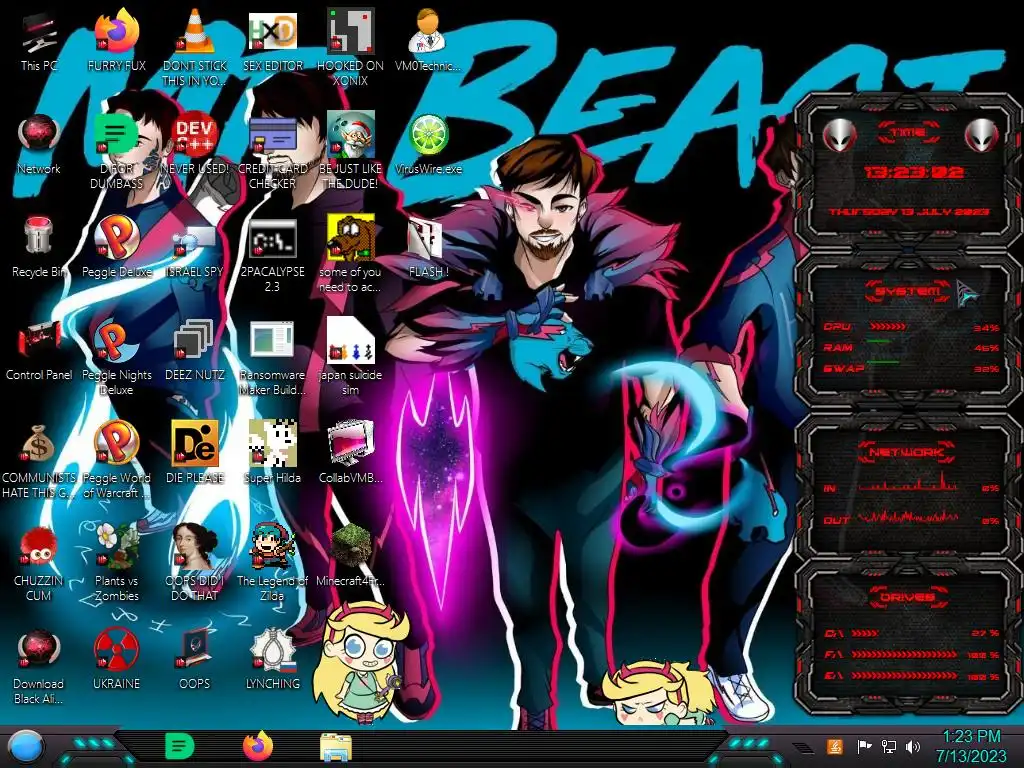The height and width of the screenshot is (768, 1024).
Task: Click the network connection tray icon
Action: [x=888, y=746]
